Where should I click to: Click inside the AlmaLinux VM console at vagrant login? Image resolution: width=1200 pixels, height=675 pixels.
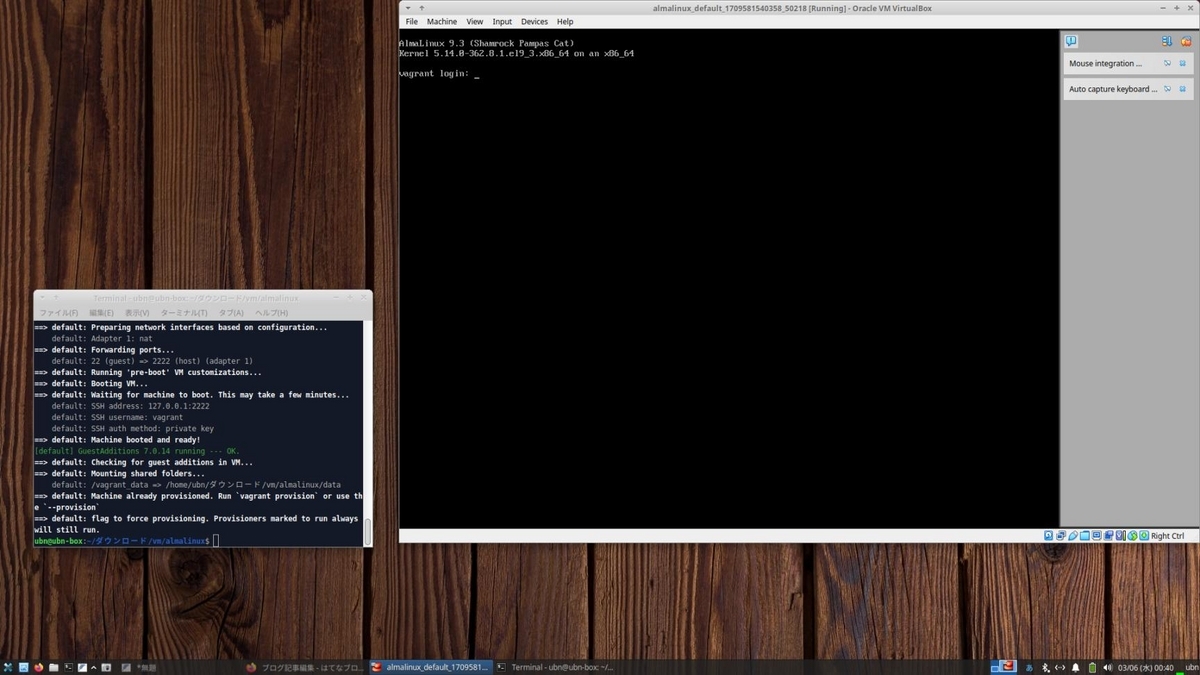coord(439,74)
